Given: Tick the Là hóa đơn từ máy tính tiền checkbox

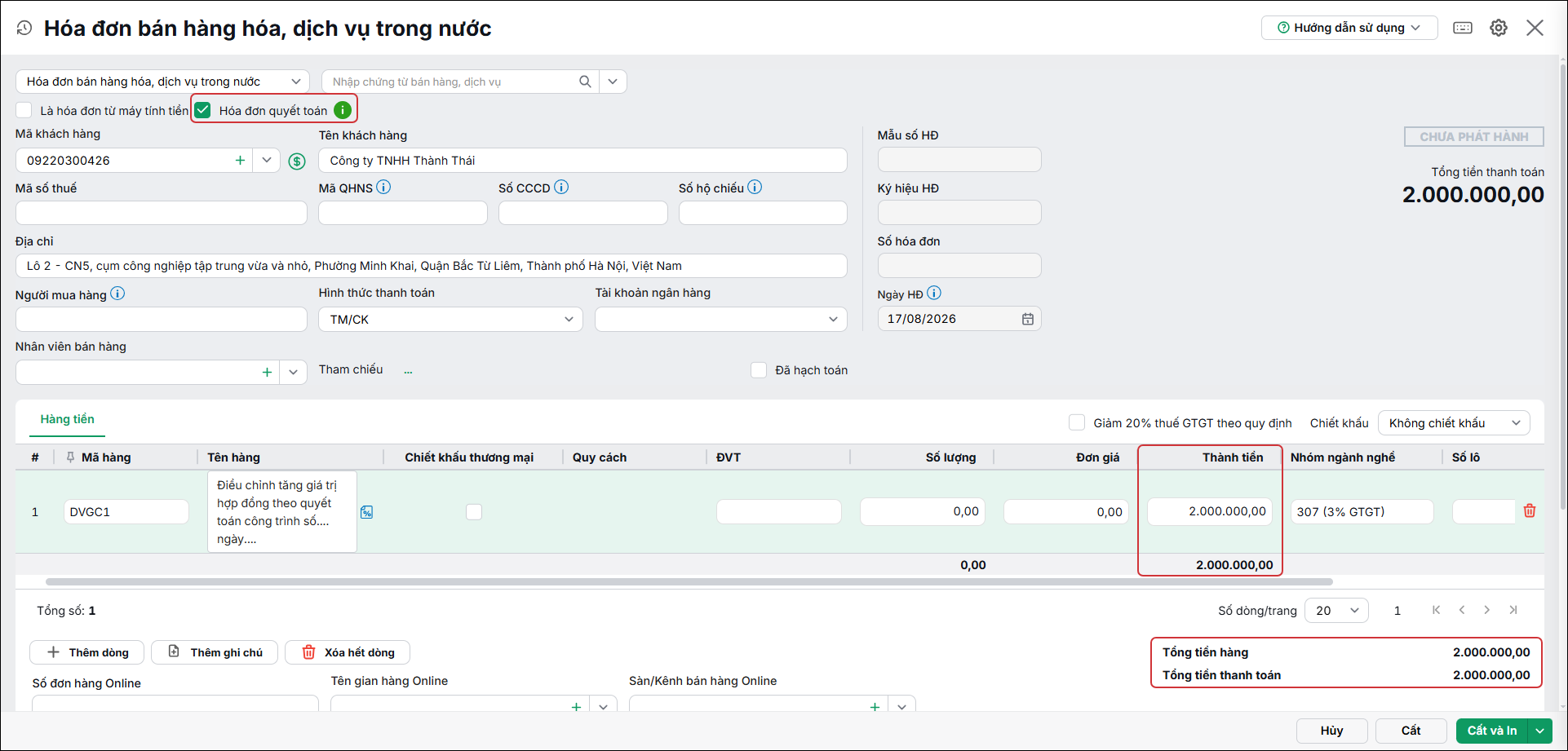Looking at the screenshot, I should [x=24, y=110].
